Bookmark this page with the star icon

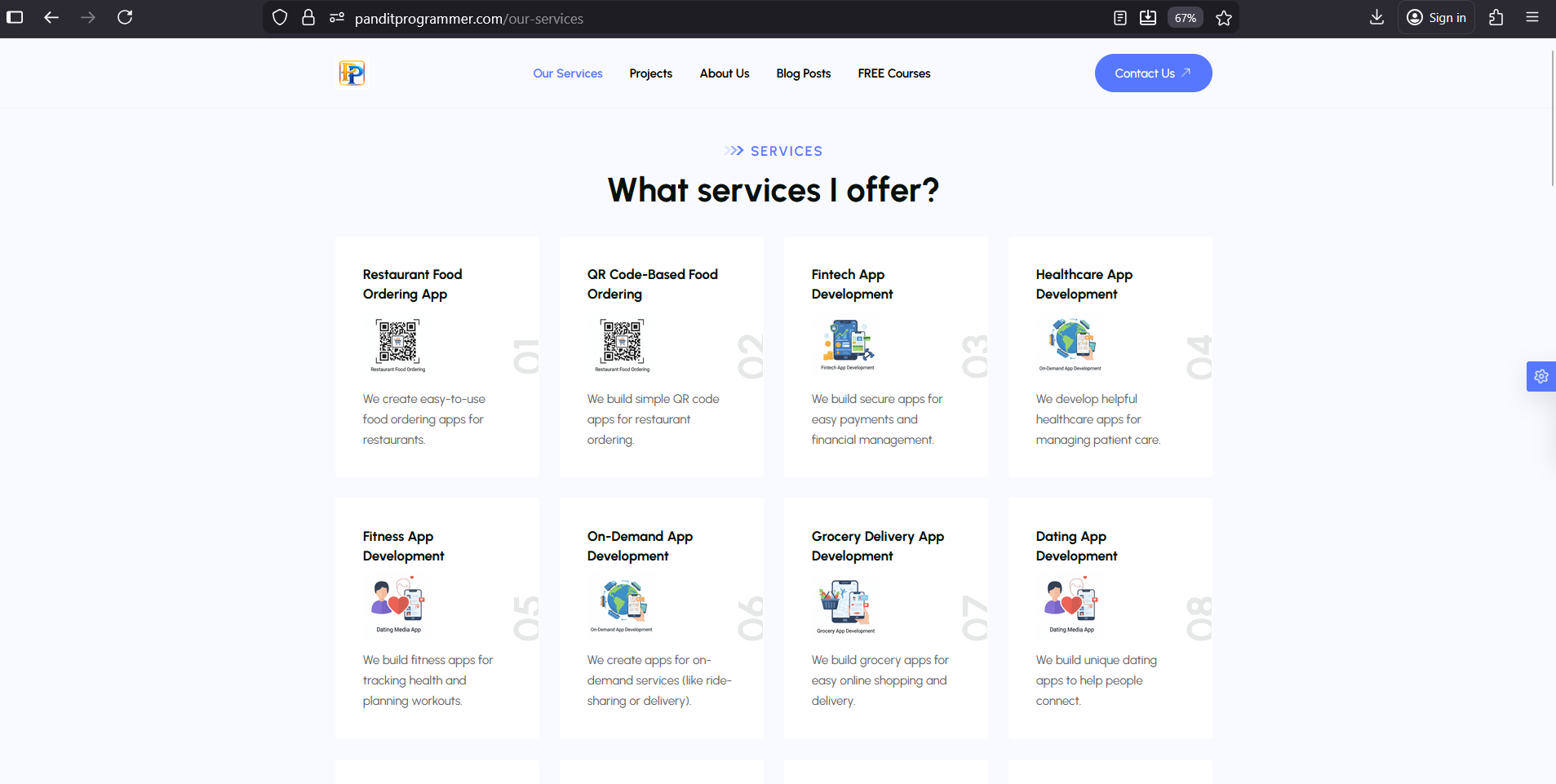[x=1223, y=18]
